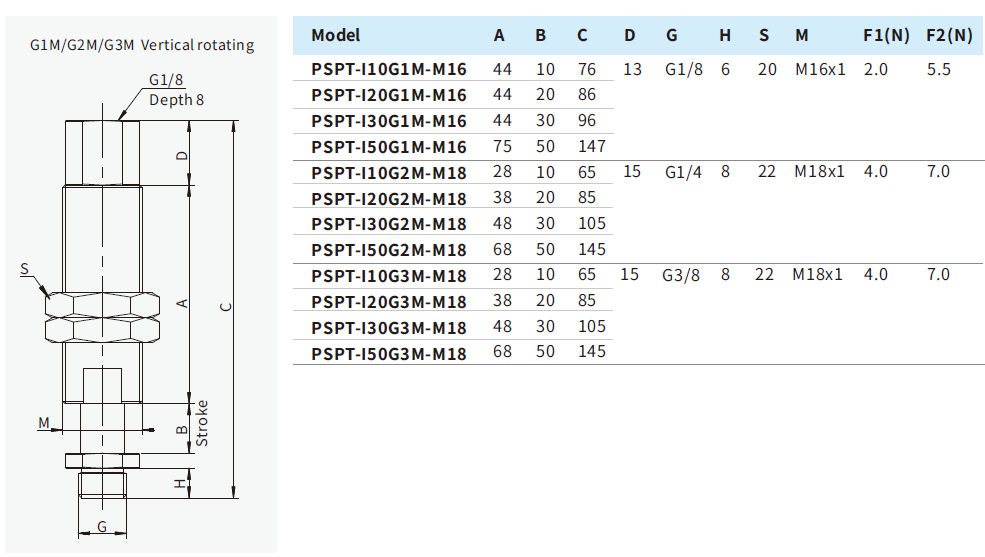Select model PSPT-I30G3M-M18 in table
This screenshot has height=557, width=985.
[x=388, y=327]
